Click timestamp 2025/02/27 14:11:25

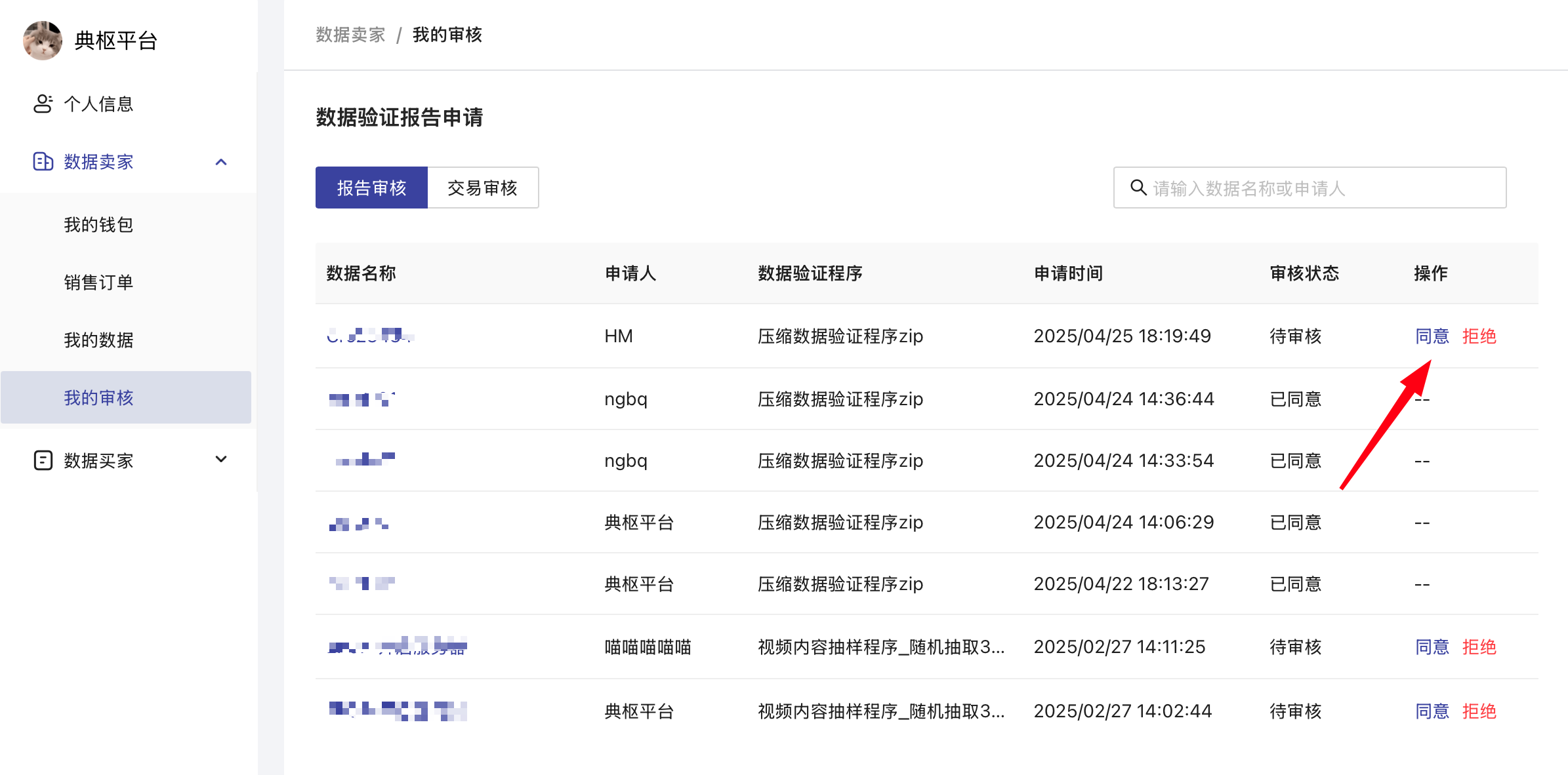[x=1120, y=647]
